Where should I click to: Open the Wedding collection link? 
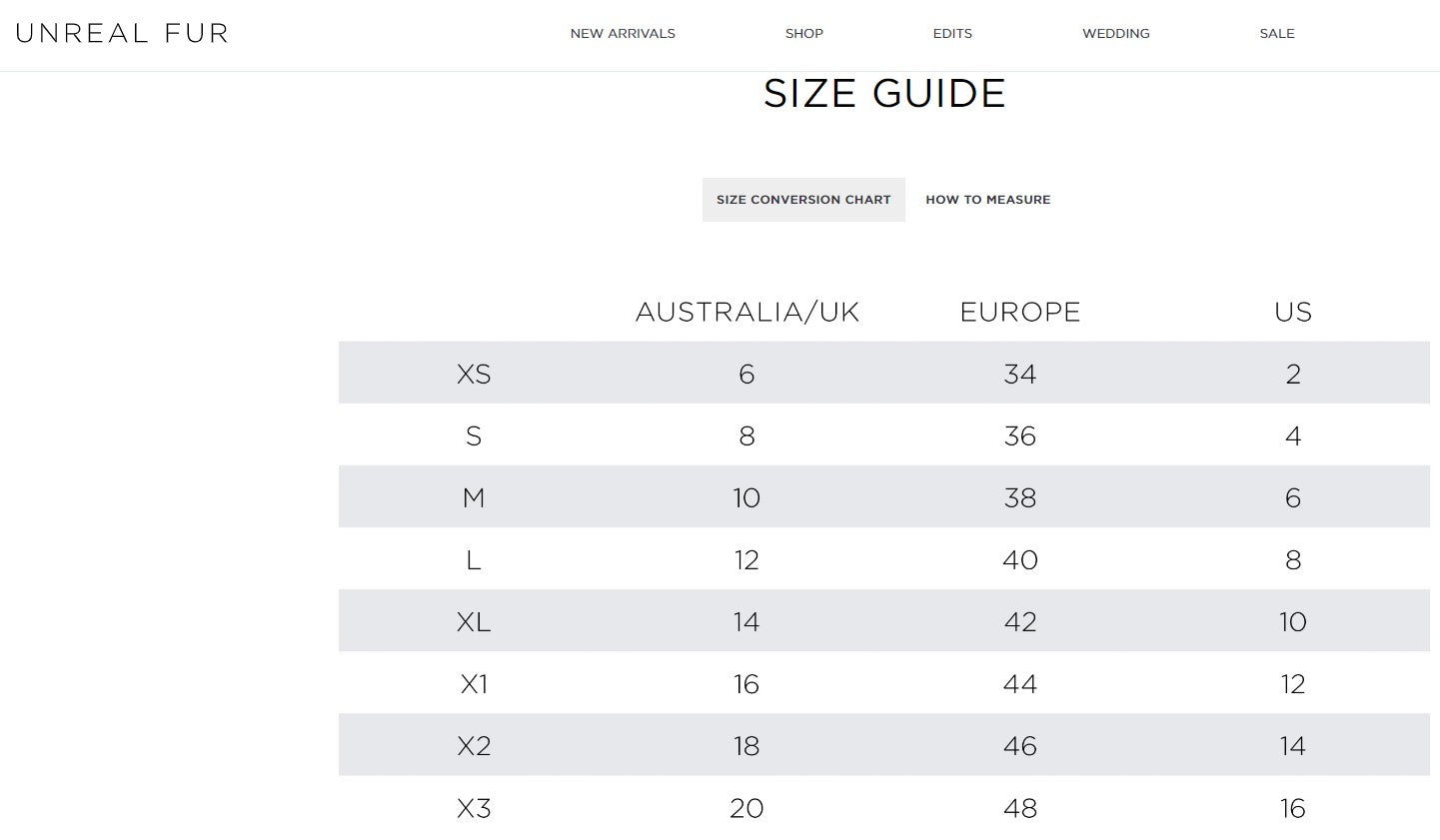[x=1115, y=33]
